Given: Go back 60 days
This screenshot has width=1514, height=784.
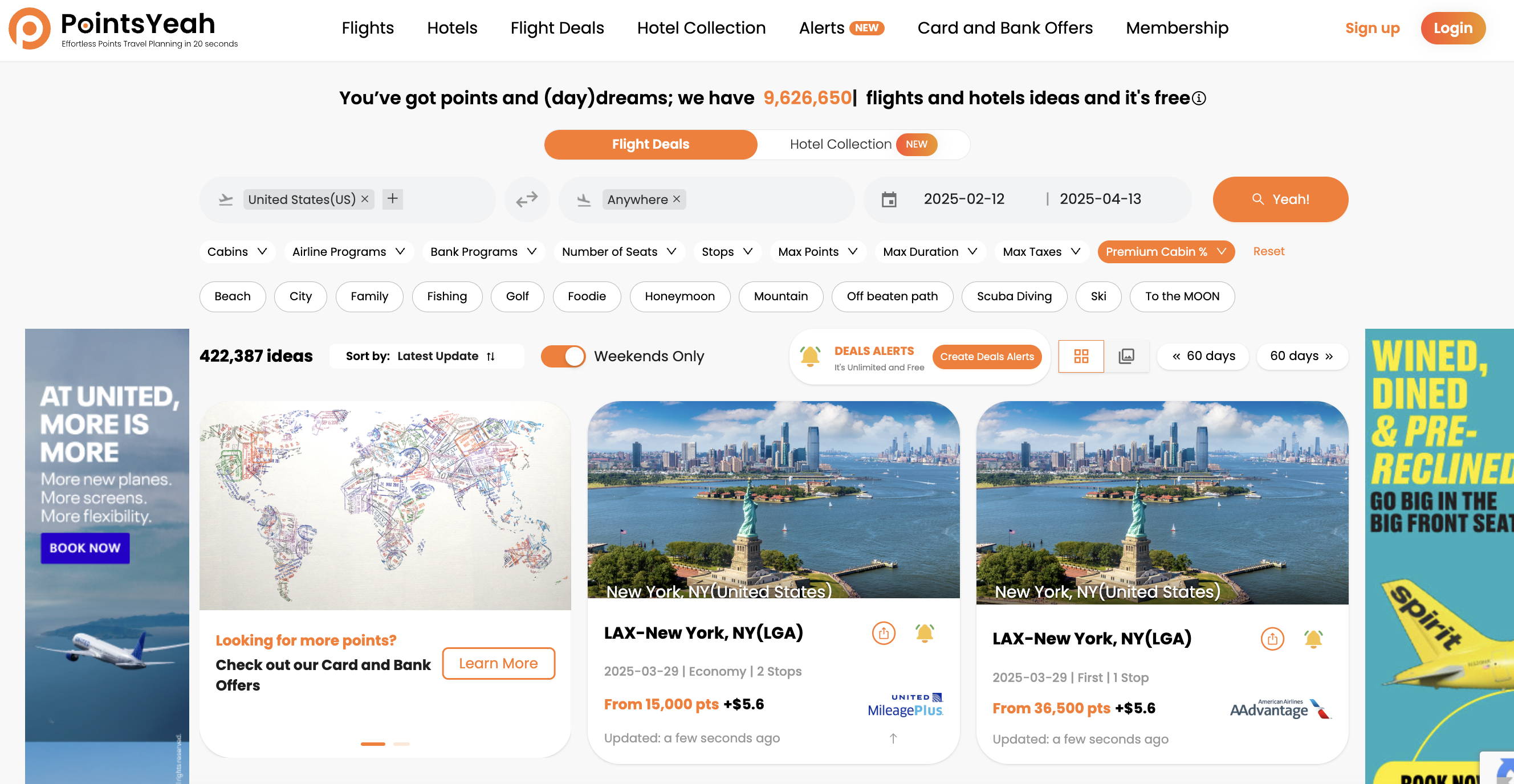Looking at the screenshot, I should coord(1203,357).
